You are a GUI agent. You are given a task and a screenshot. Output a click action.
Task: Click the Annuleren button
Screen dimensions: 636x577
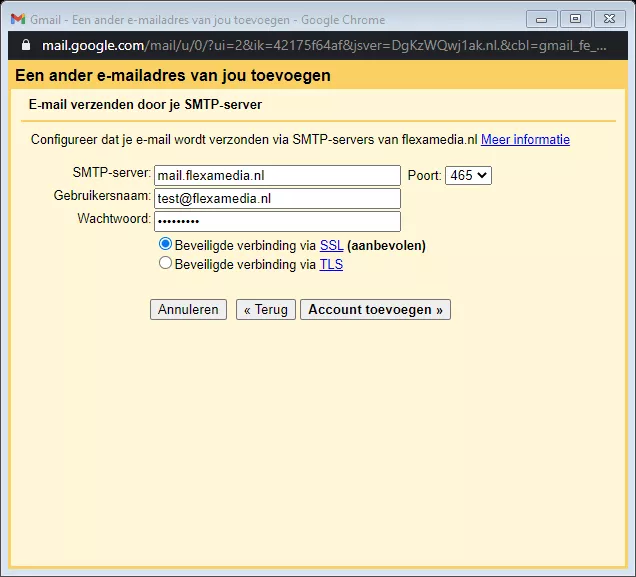coord(188,310)
